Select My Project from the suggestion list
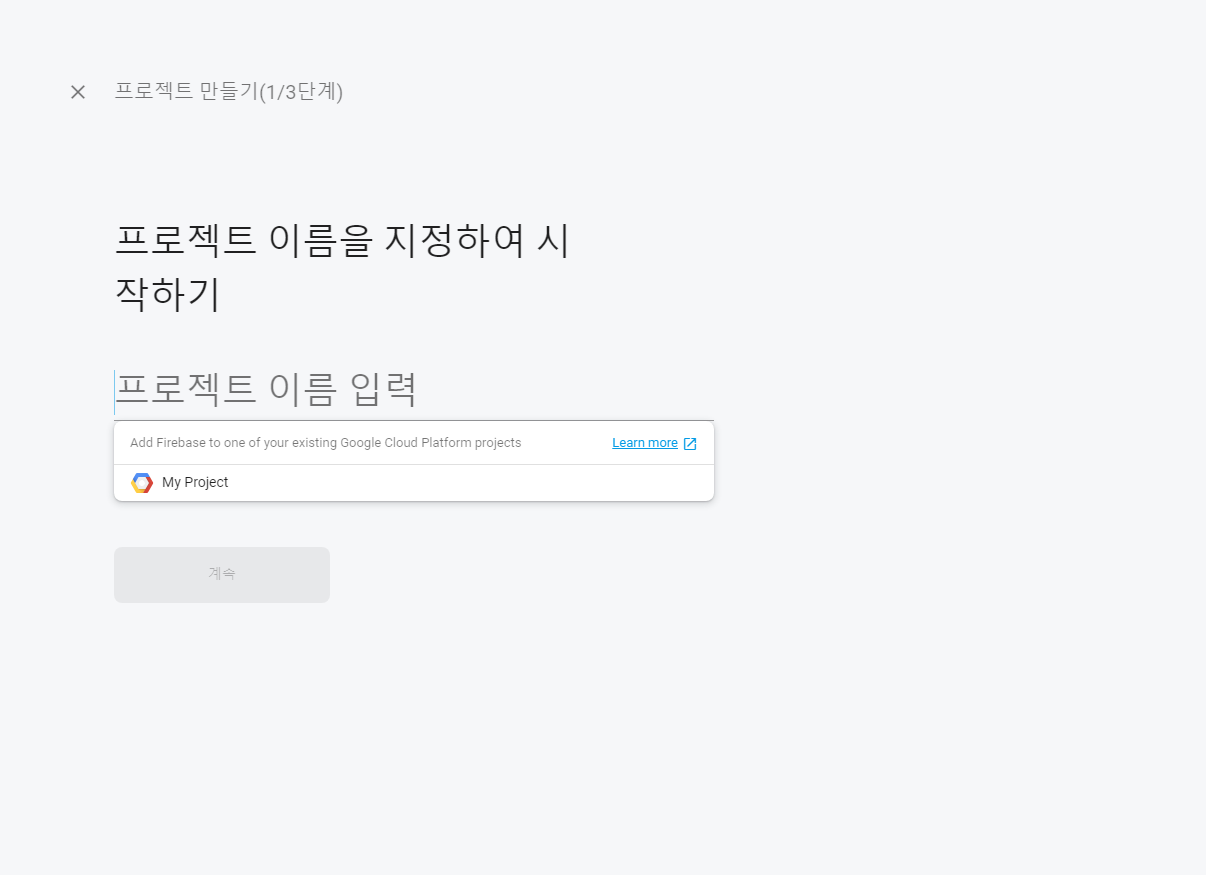The image size is (1206, 875). click(414, 483)
